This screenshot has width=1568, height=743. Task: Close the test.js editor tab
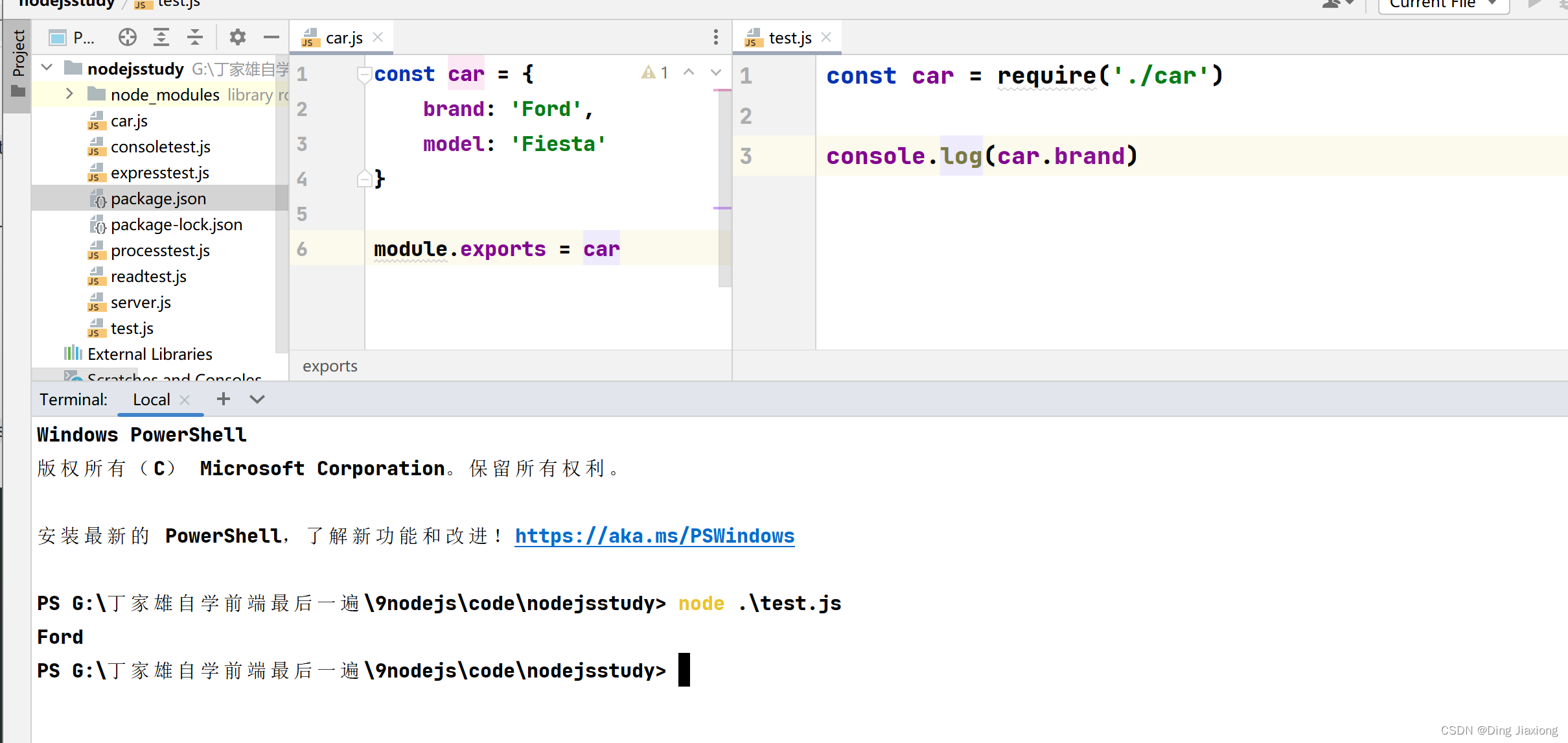click(x=825, y=38)
